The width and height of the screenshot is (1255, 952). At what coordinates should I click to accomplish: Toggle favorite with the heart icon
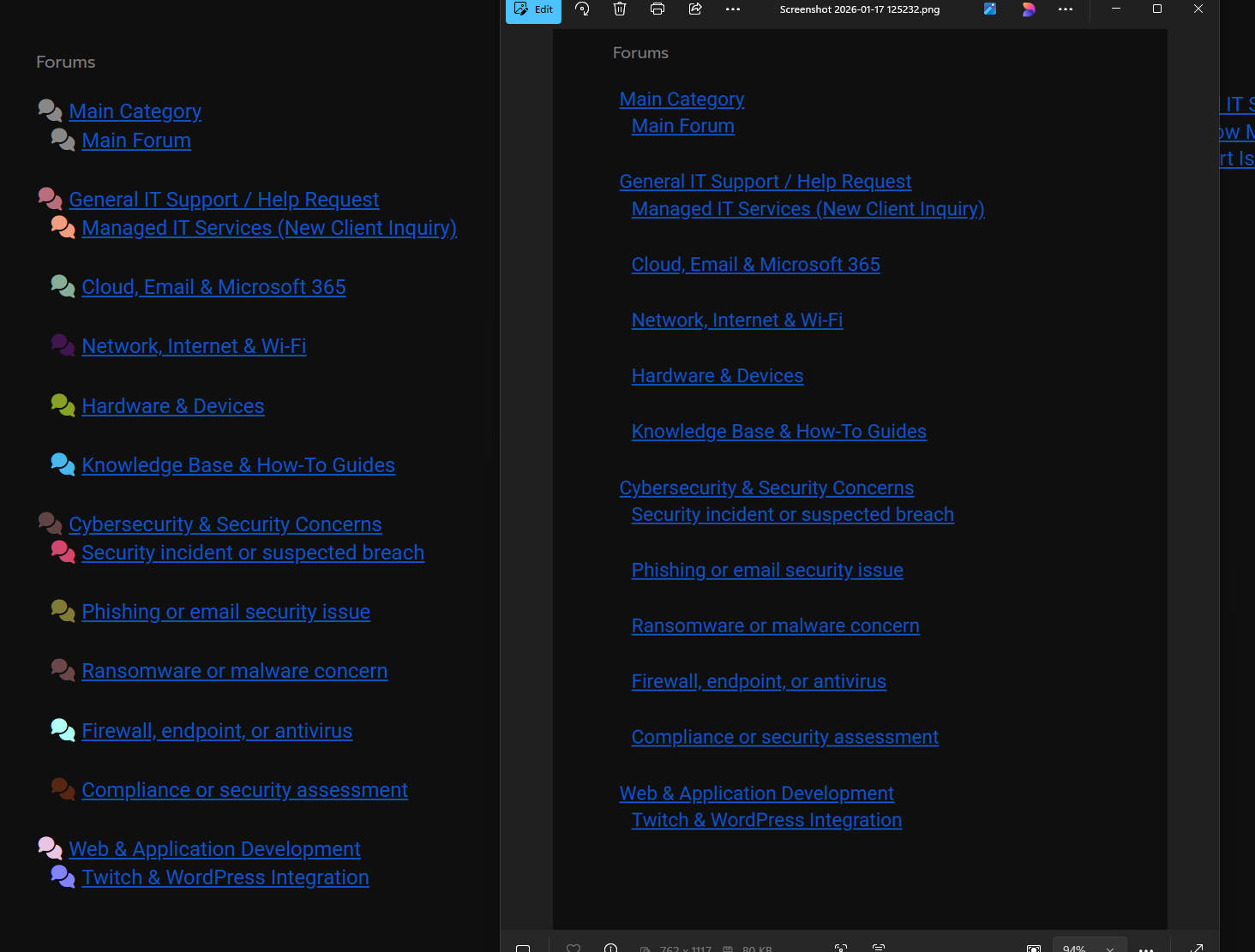click(573, 948)
